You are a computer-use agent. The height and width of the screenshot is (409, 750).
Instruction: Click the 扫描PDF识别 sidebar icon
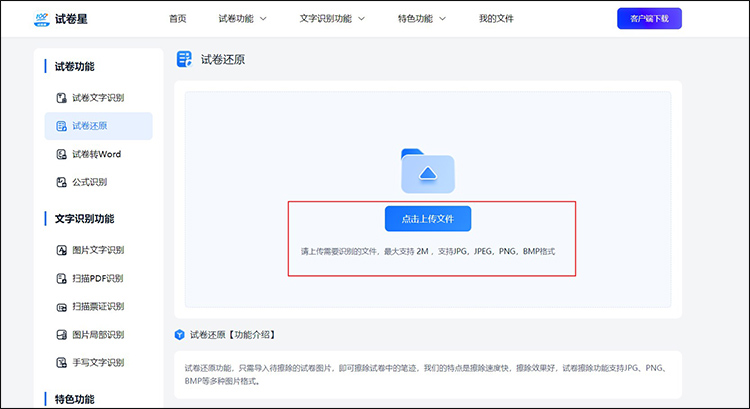click(x=62, y=278)
